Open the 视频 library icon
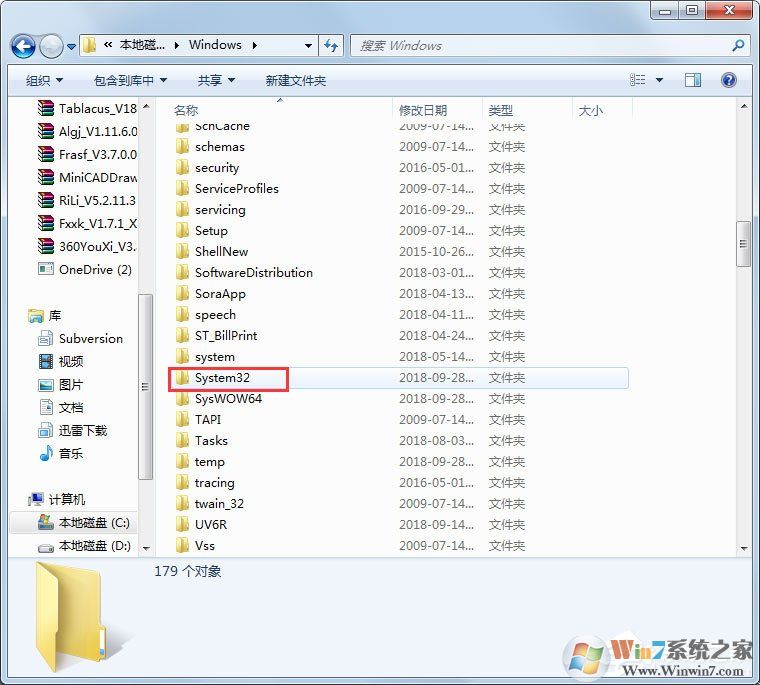 coord(46,361)
